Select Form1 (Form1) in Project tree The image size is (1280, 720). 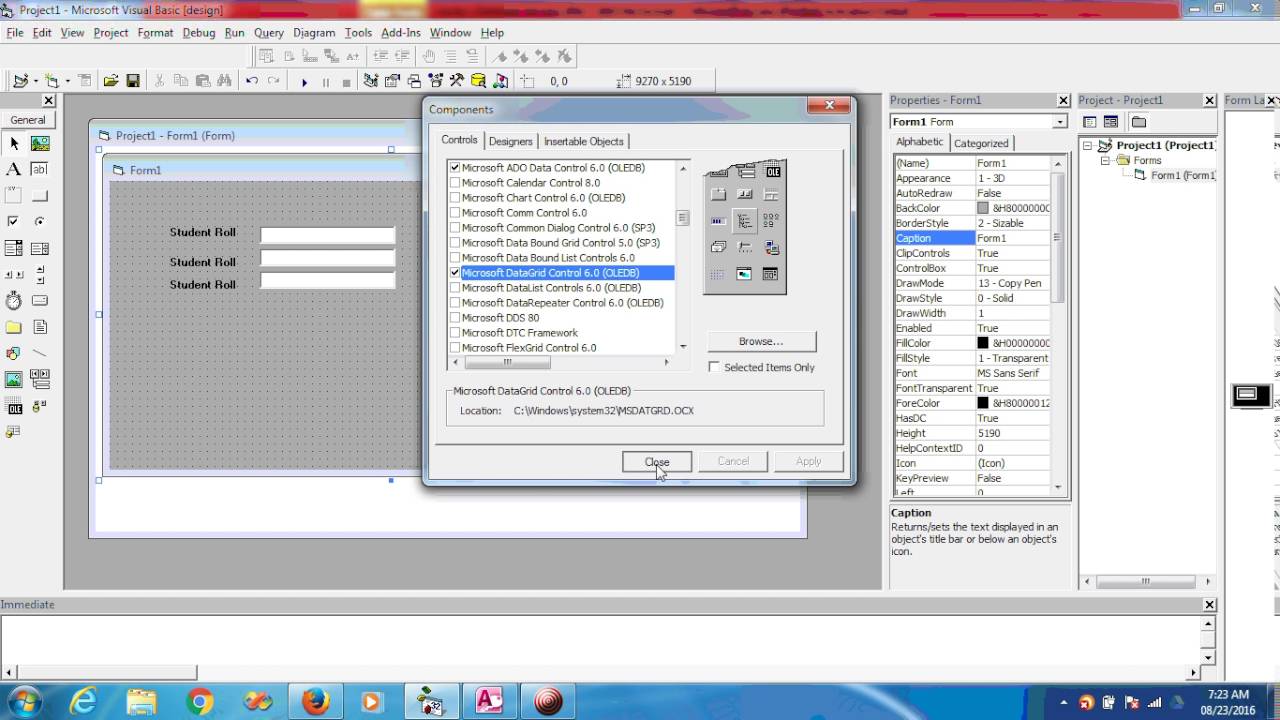(1183, 176)
